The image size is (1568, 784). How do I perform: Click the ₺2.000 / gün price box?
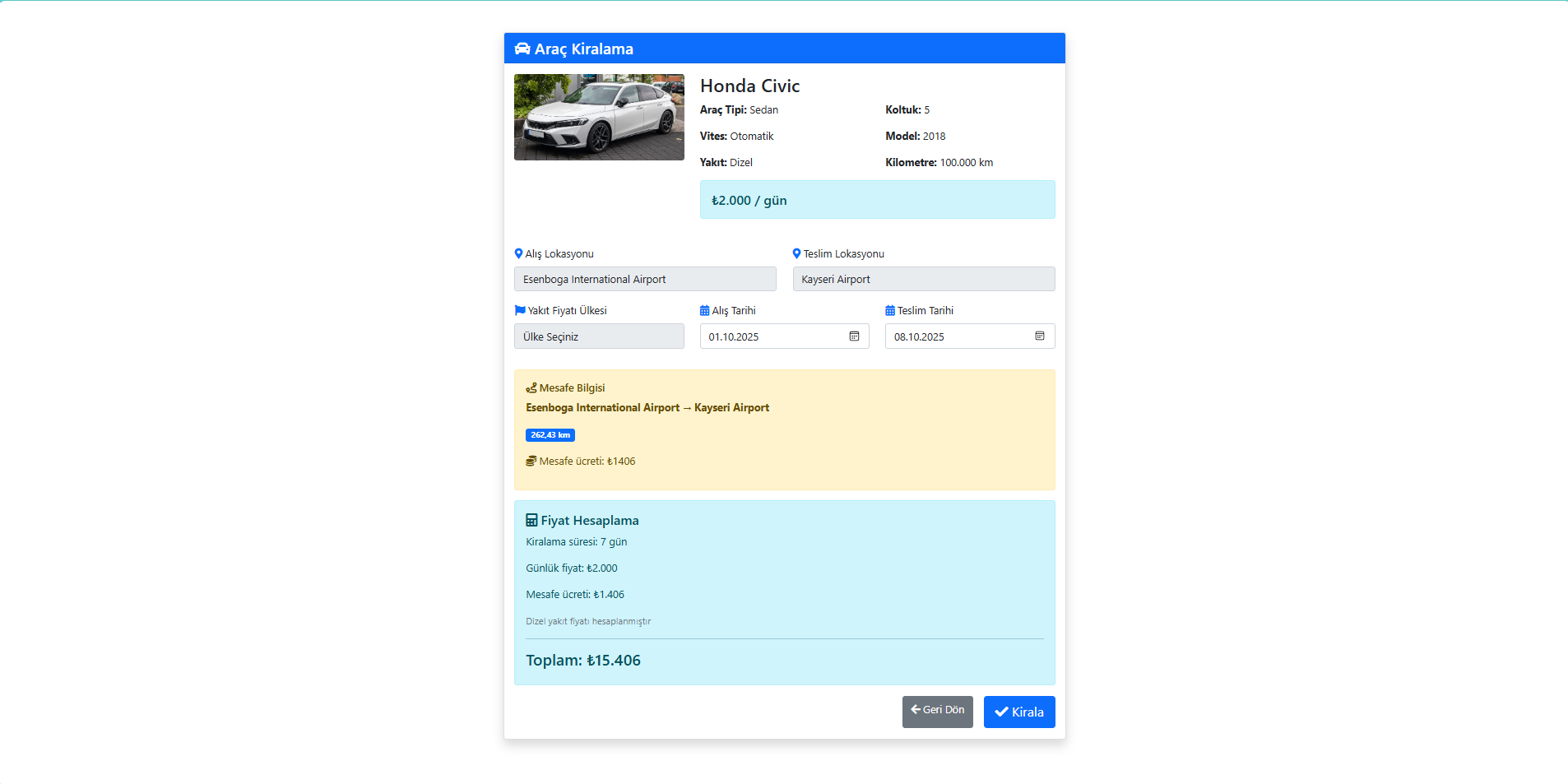pos(878,200)
